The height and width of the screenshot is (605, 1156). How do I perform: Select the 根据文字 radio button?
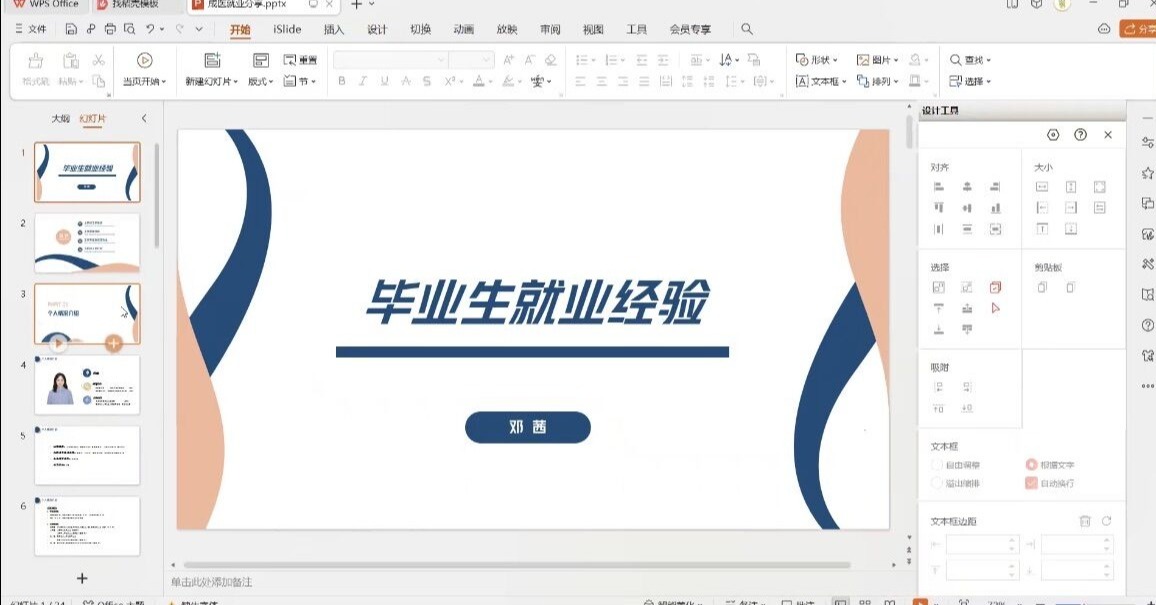pos(1032,465)
